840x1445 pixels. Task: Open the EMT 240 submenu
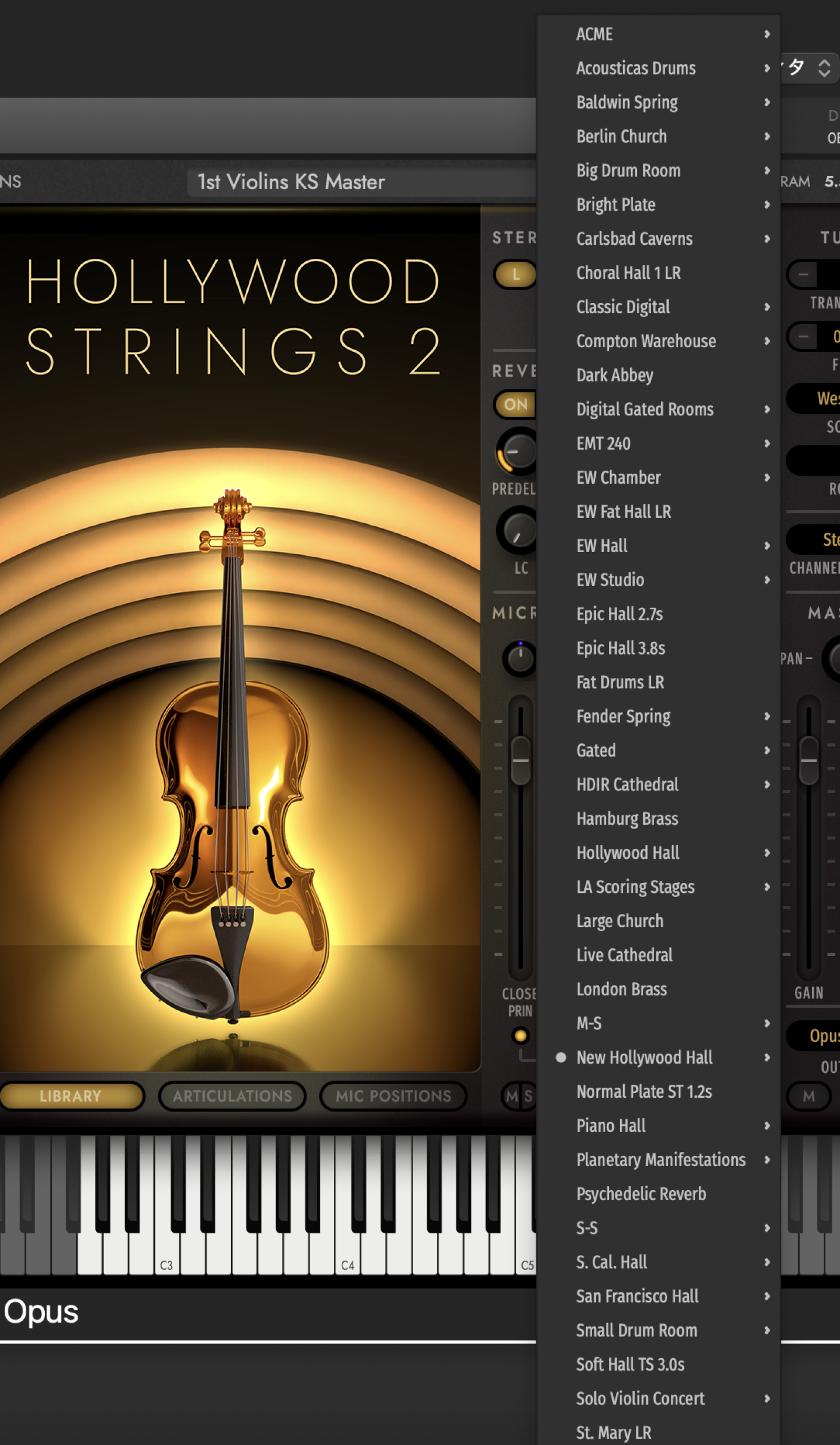point(658,444)
